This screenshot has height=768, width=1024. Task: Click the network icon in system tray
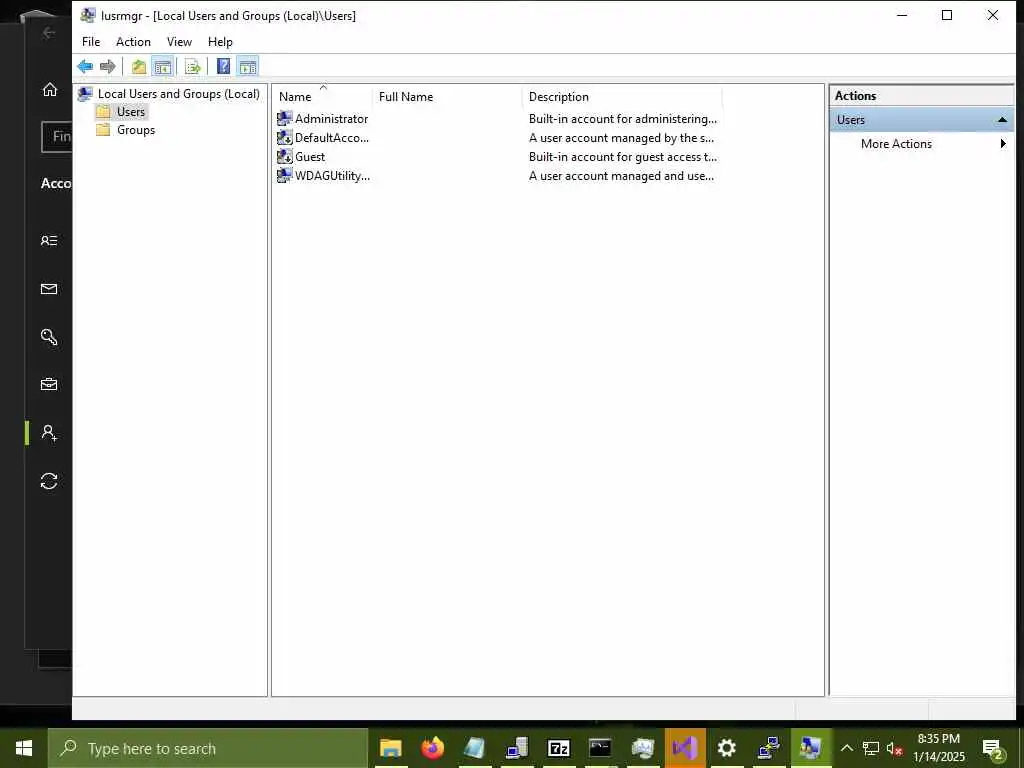pos(871,748)
